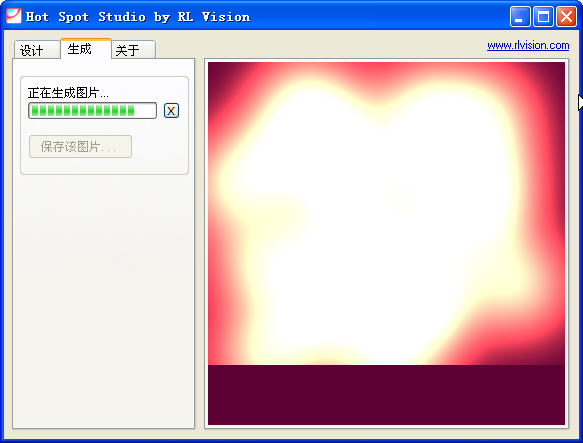Click the blank group box area beside save button
This screenshot has height=443, width=583.
(159, 147)
